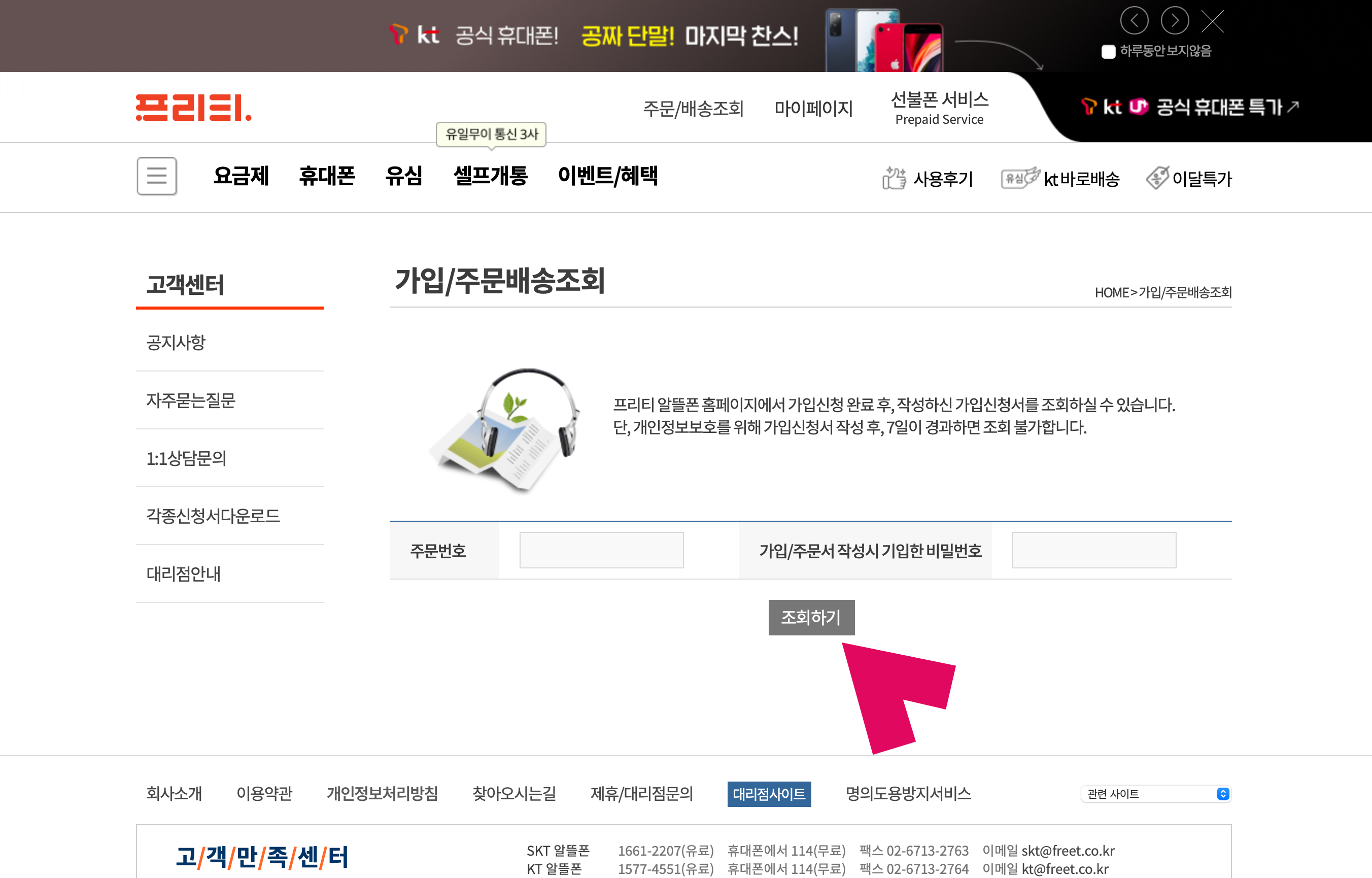The width and height of the screenshot is (1372, 878).
Task: Click the 대리점사이트 button
Action: click(769, 794)
